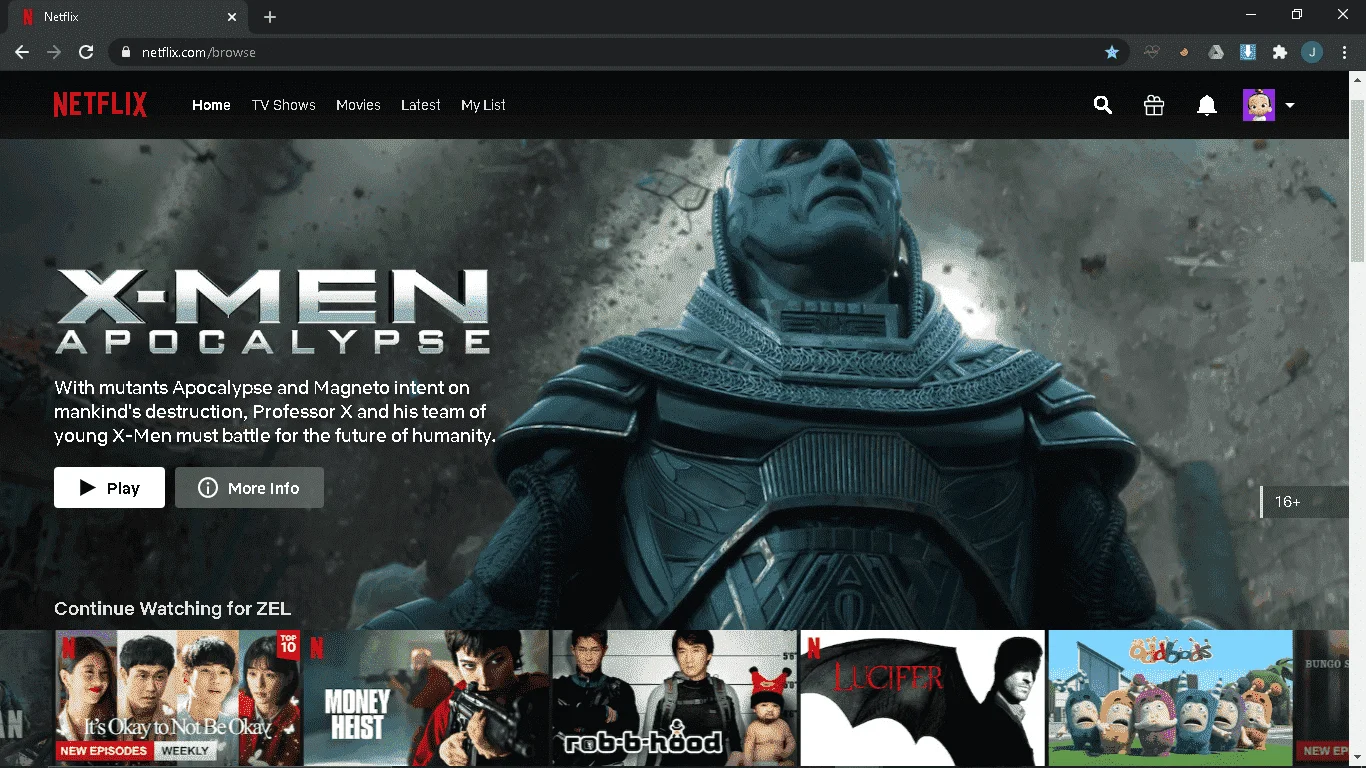Open TV Shows section

click(283, 105)
